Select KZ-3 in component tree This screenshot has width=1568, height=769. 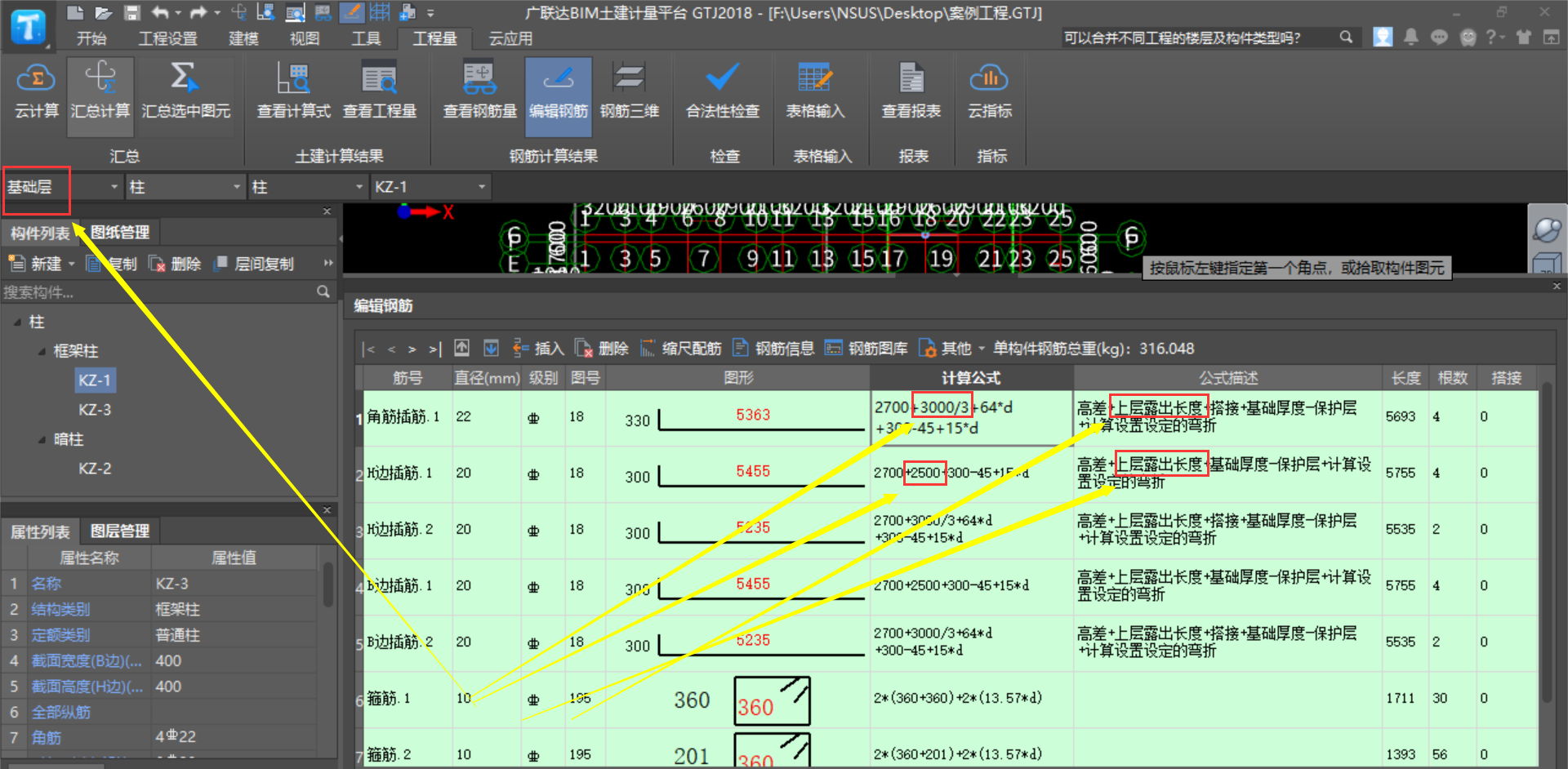pyautogui.click(x=94, y=410)
